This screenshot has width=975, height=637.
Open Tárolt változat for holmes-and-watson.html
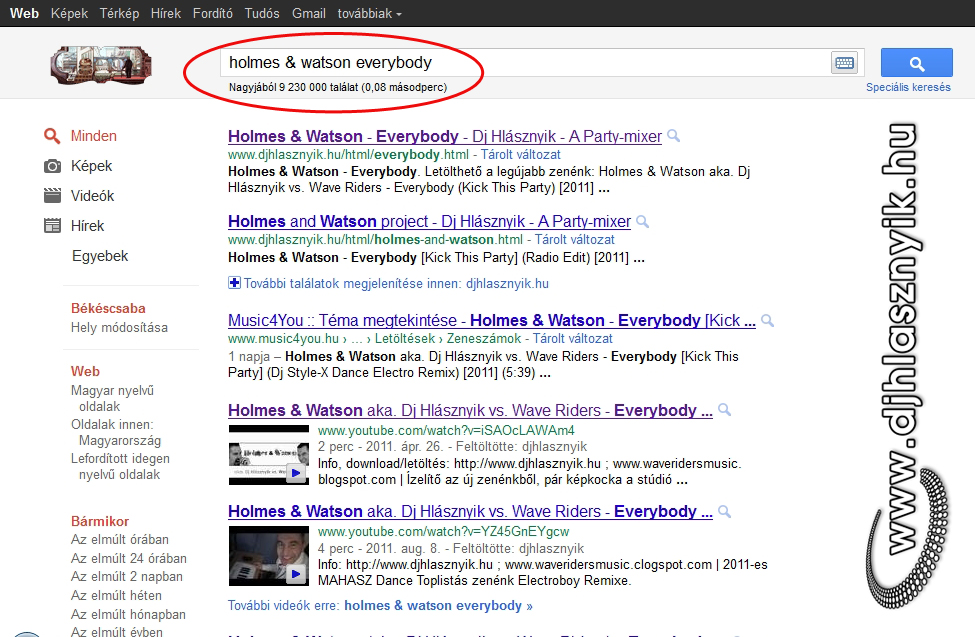coord(575,239)
